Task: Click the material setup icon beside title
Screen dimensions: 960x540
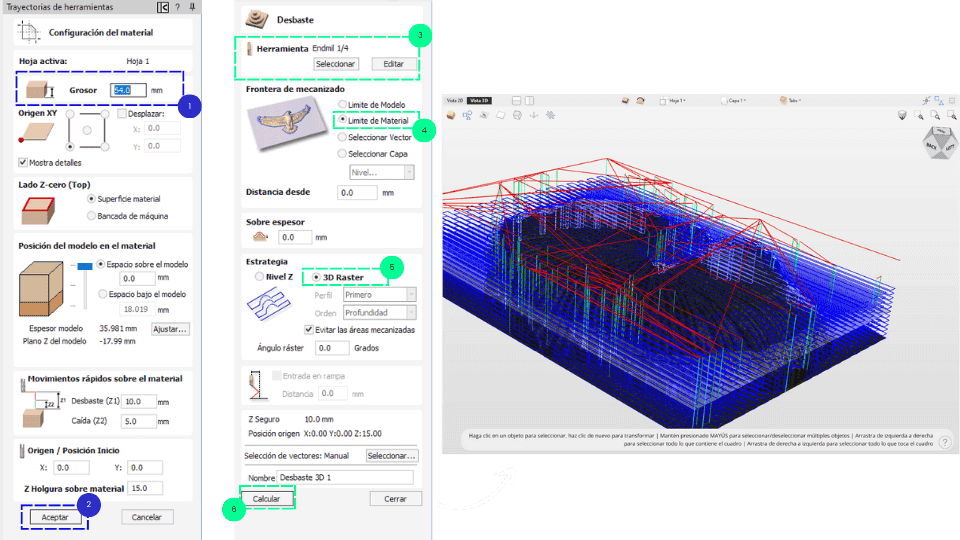Action: click(x=28, y=31)
